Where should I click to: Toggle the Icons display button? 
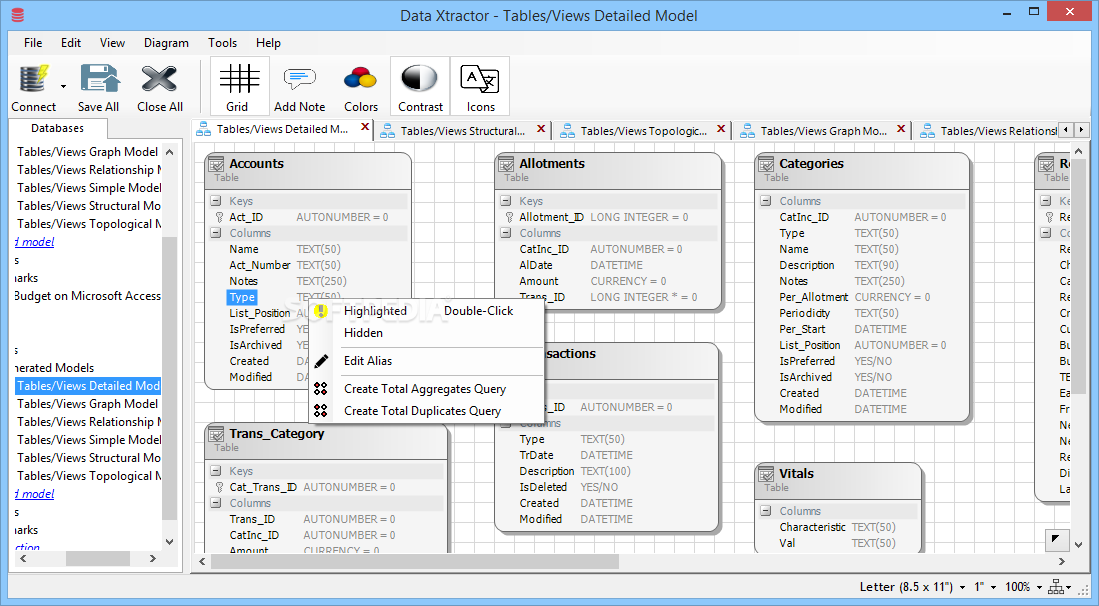[x=480, y=86]
